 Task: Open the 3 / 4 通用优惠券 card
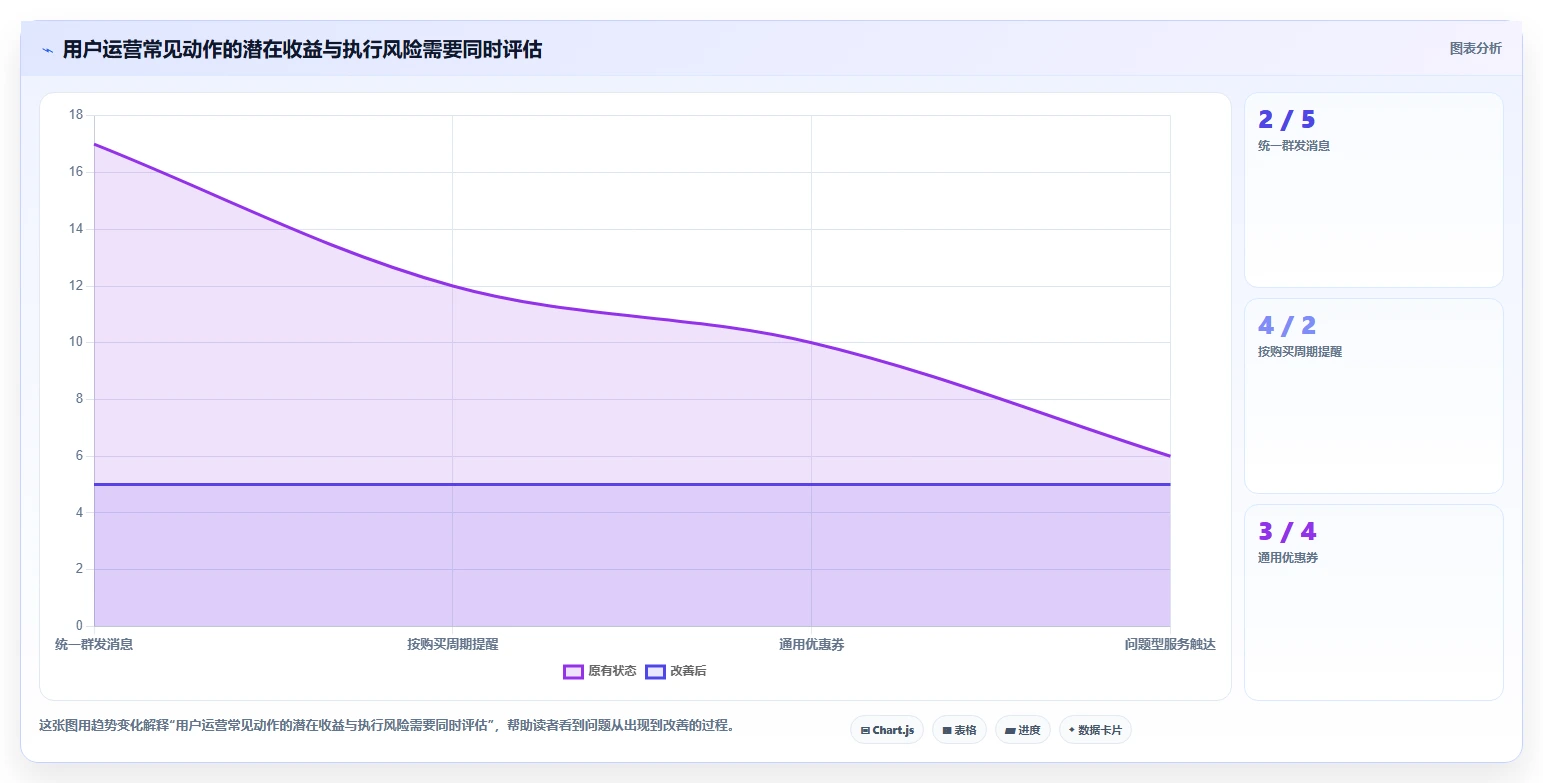tap(1374, 602)
